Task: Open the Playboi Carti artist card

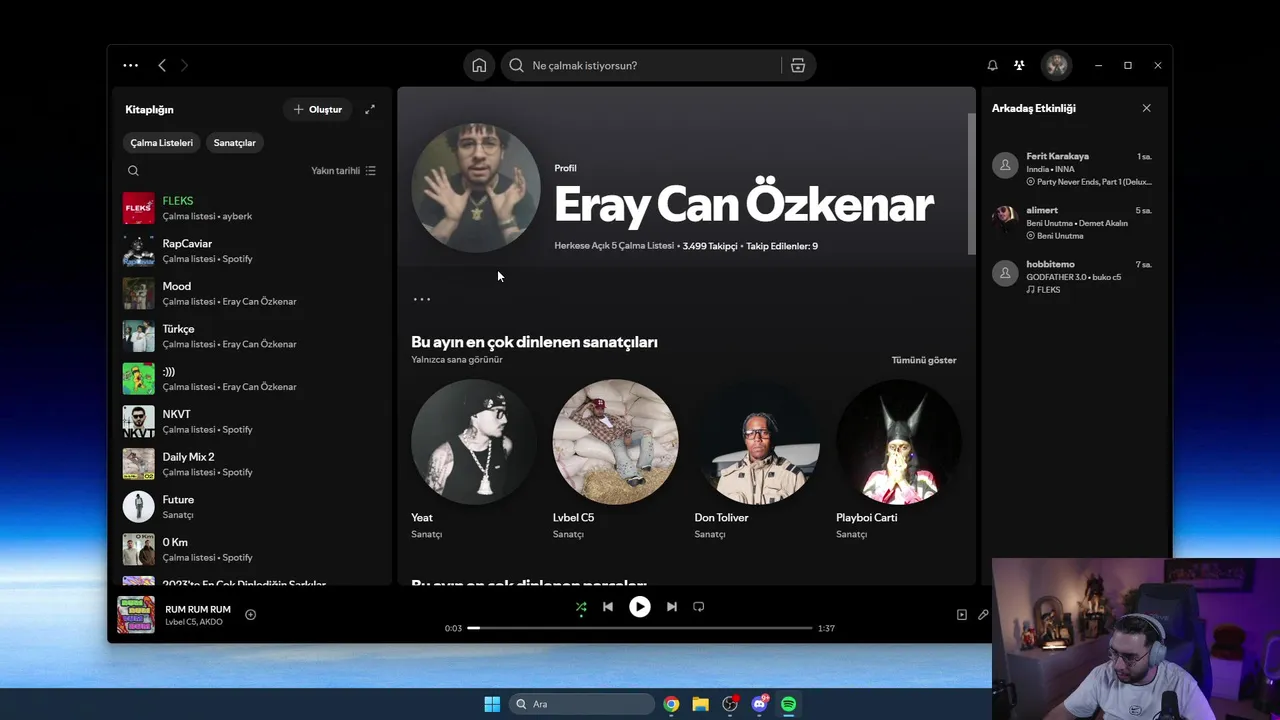Action: click(x=899, y=461)
